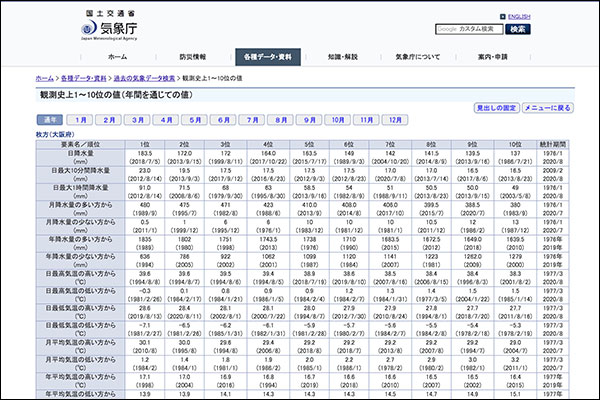Select the 8月 tab
This screenshot has width=600, height=400.
pos(281,120)
